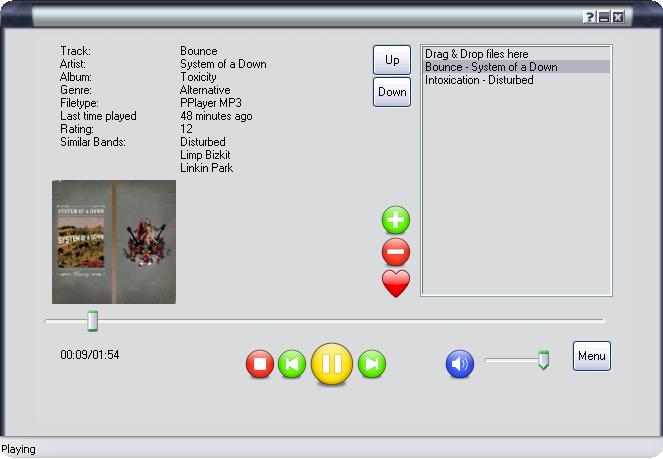
Task: Click the rating value '12'
Action: [x=186, y=128]
